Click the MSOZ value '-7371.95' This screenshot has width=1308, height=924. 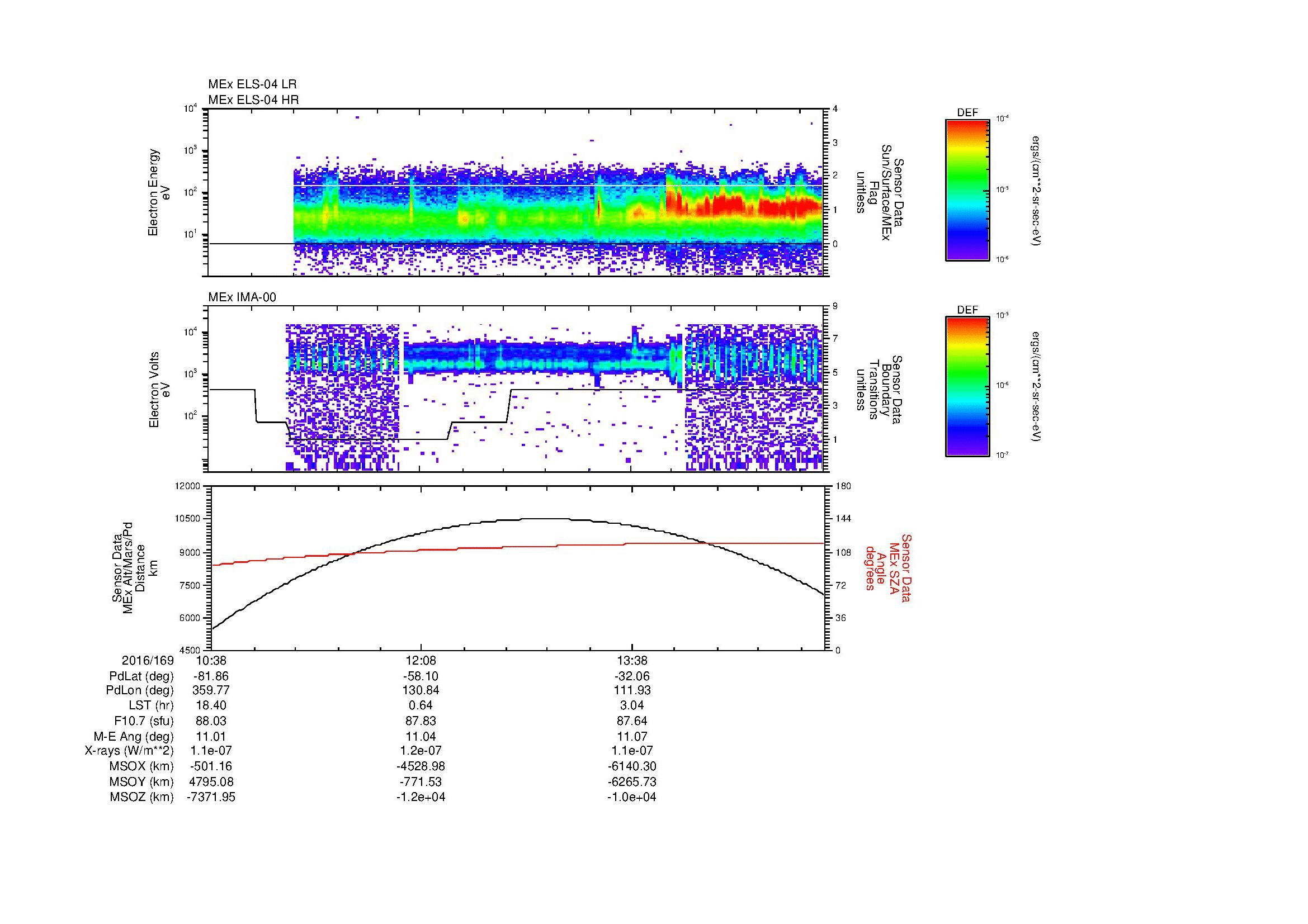[x=211, y=798]
